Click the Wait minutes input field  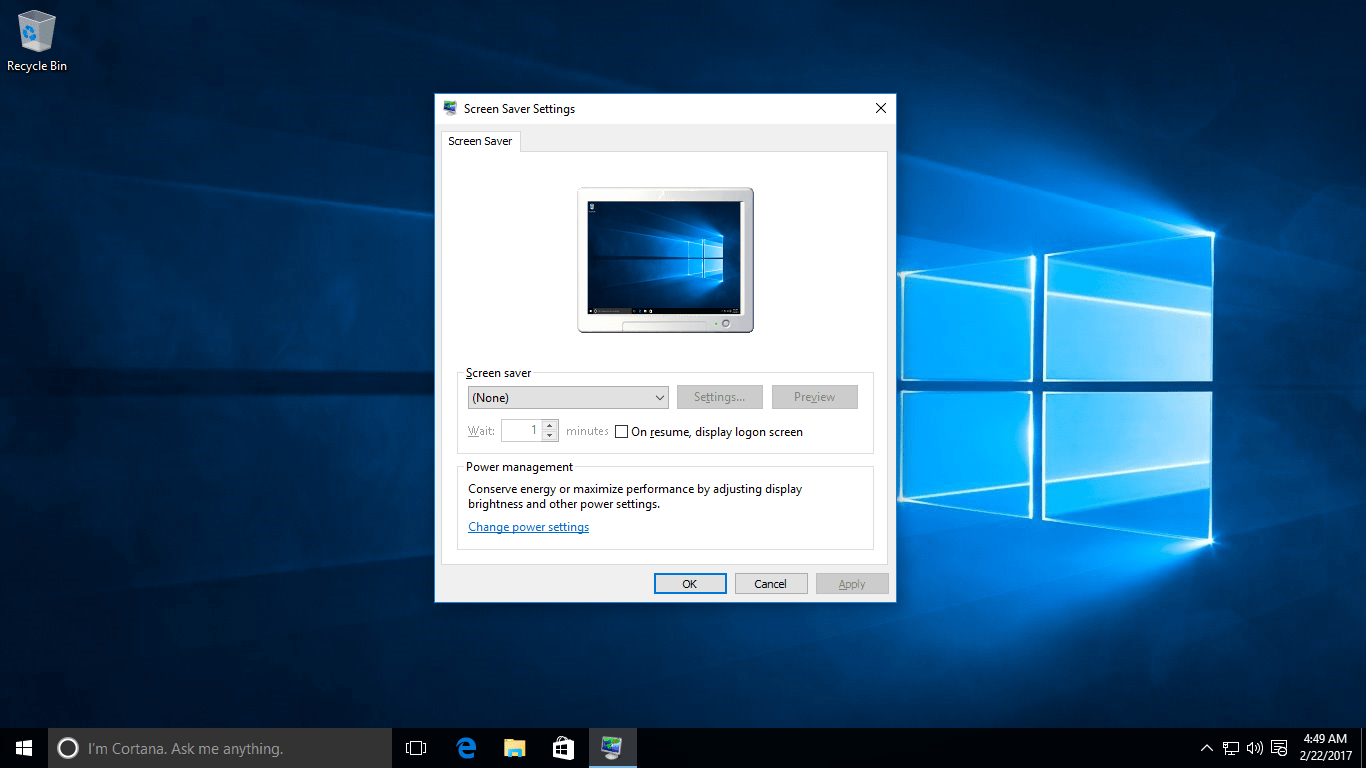(x=522, y=431)
